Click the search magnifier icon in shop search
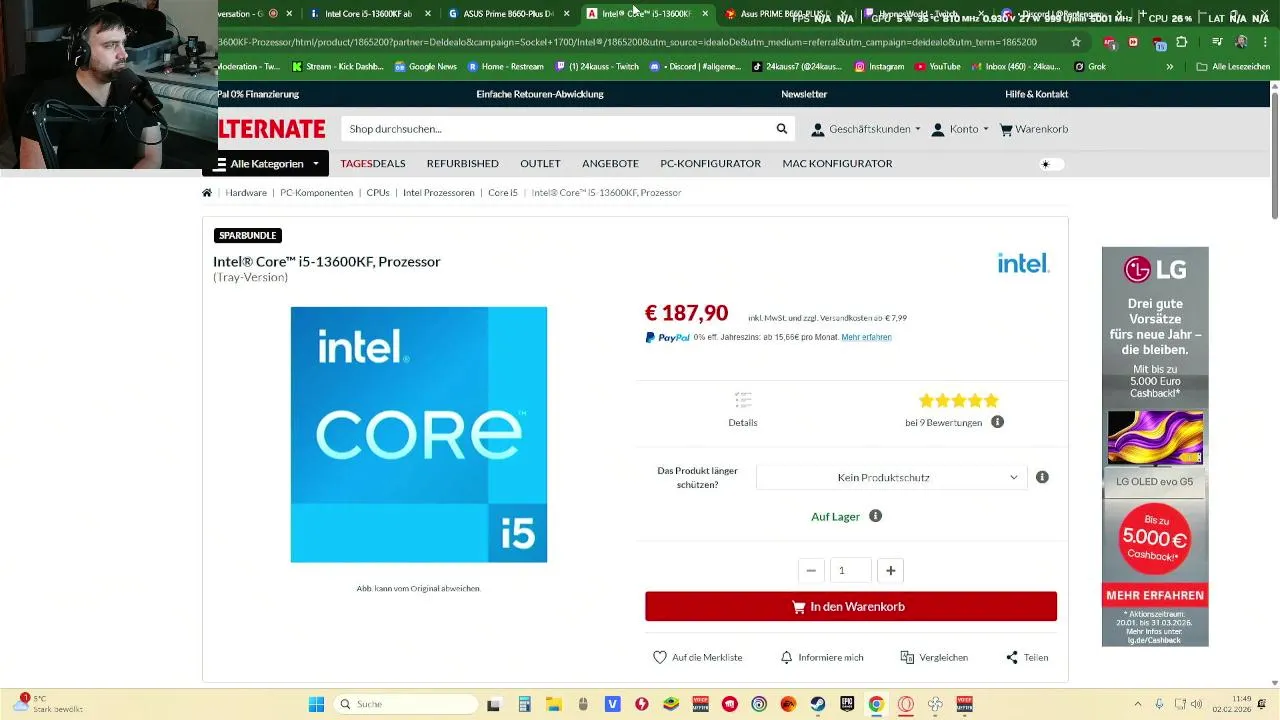The height and width of the screenshot is (720, 1280). point(782,129)
